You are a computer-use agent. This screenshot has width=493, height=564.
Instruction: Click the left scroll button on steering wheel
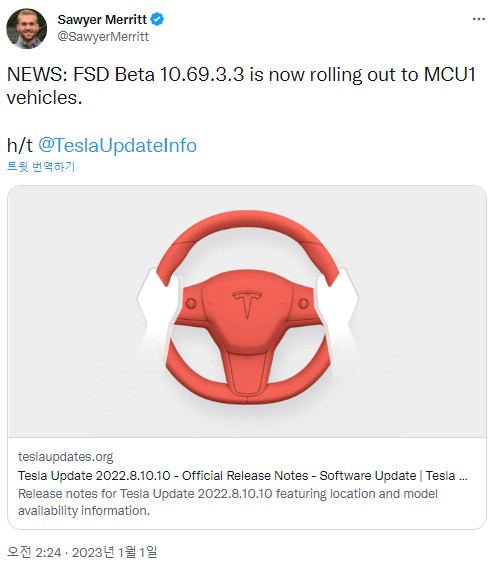point(191,304)
